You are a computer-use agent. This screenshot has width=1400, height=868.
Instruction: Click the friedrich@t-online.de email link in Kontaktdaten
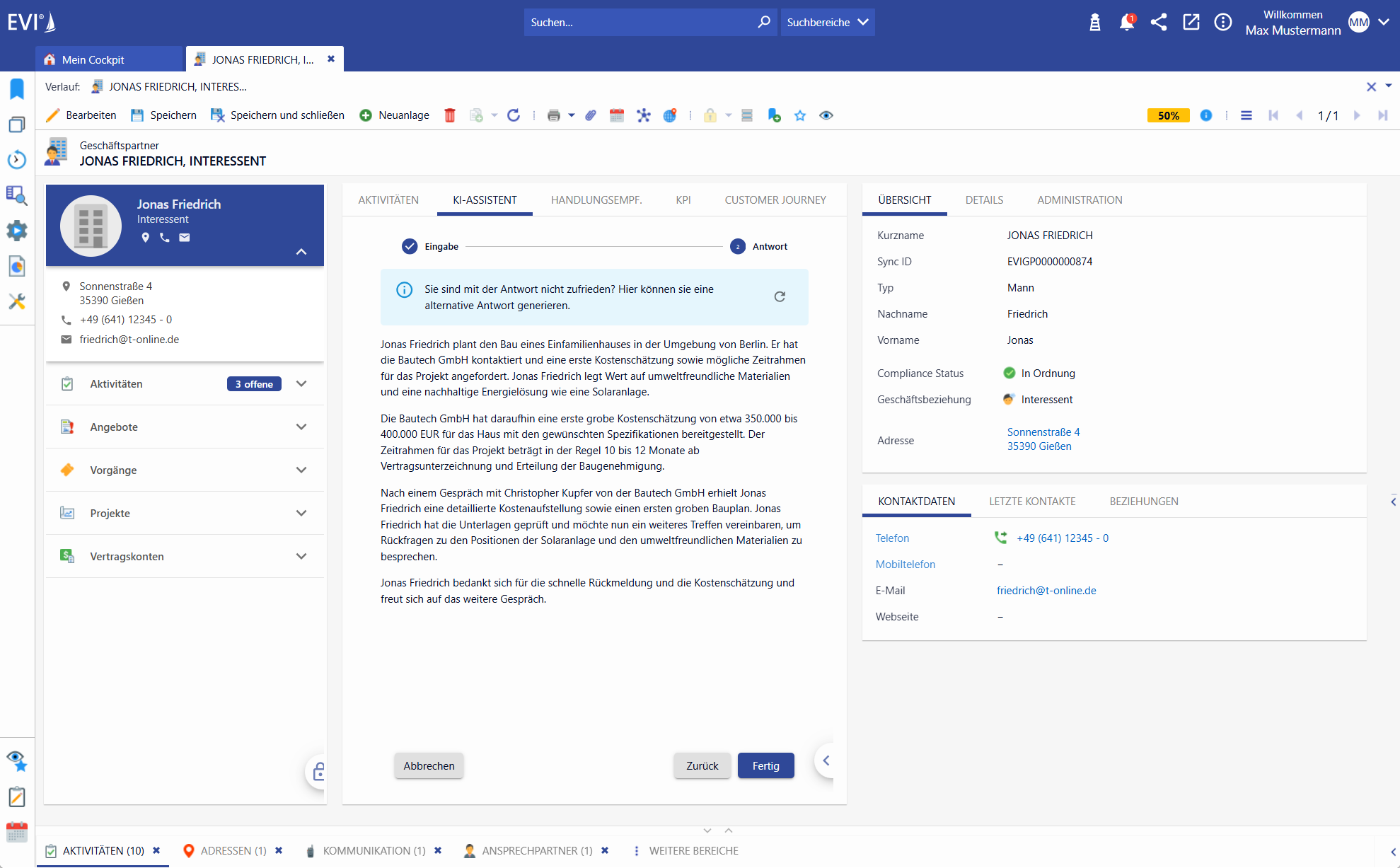[x=1046, y=591]
